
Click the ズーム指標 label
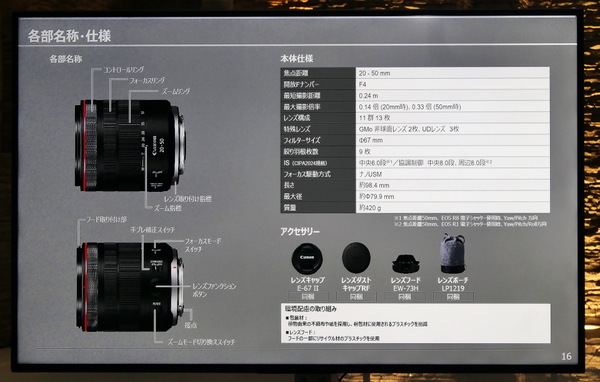coord(168,208)
